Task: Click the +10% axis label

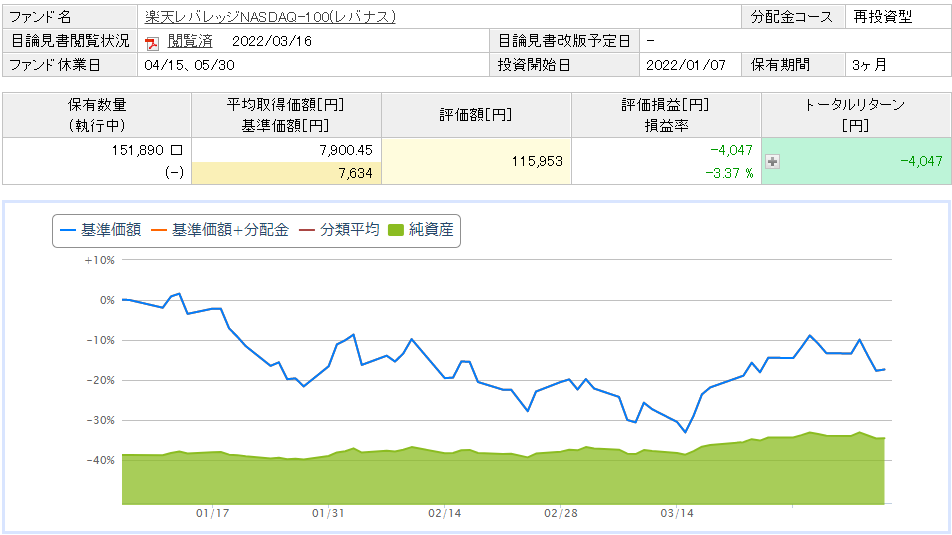Action: point(100,261)
